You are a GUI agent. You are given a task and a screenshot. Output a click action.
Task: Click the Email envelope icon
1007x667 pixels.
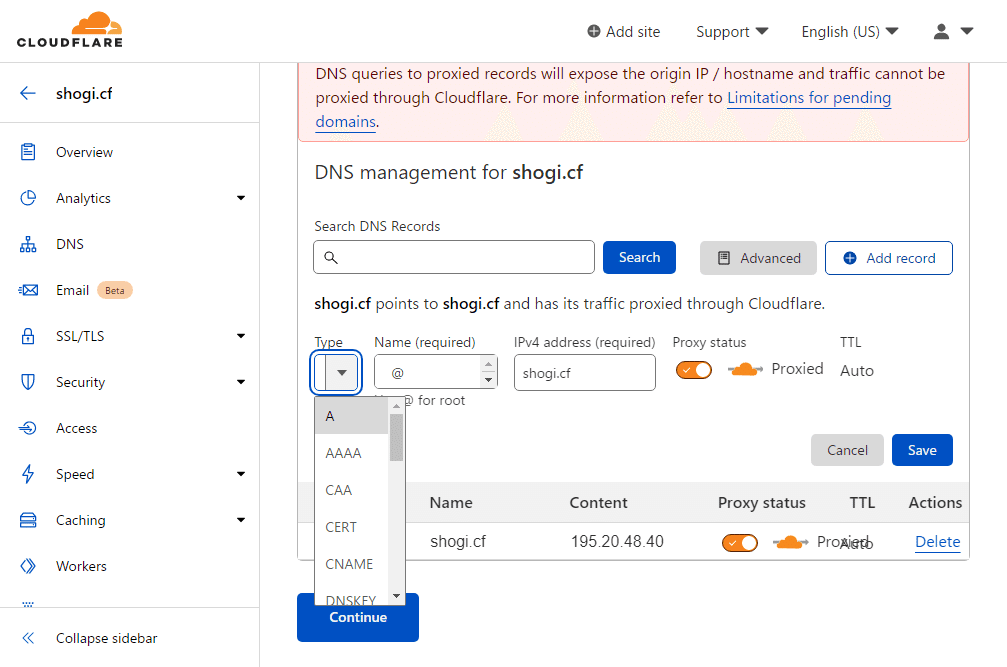point(28,290)
